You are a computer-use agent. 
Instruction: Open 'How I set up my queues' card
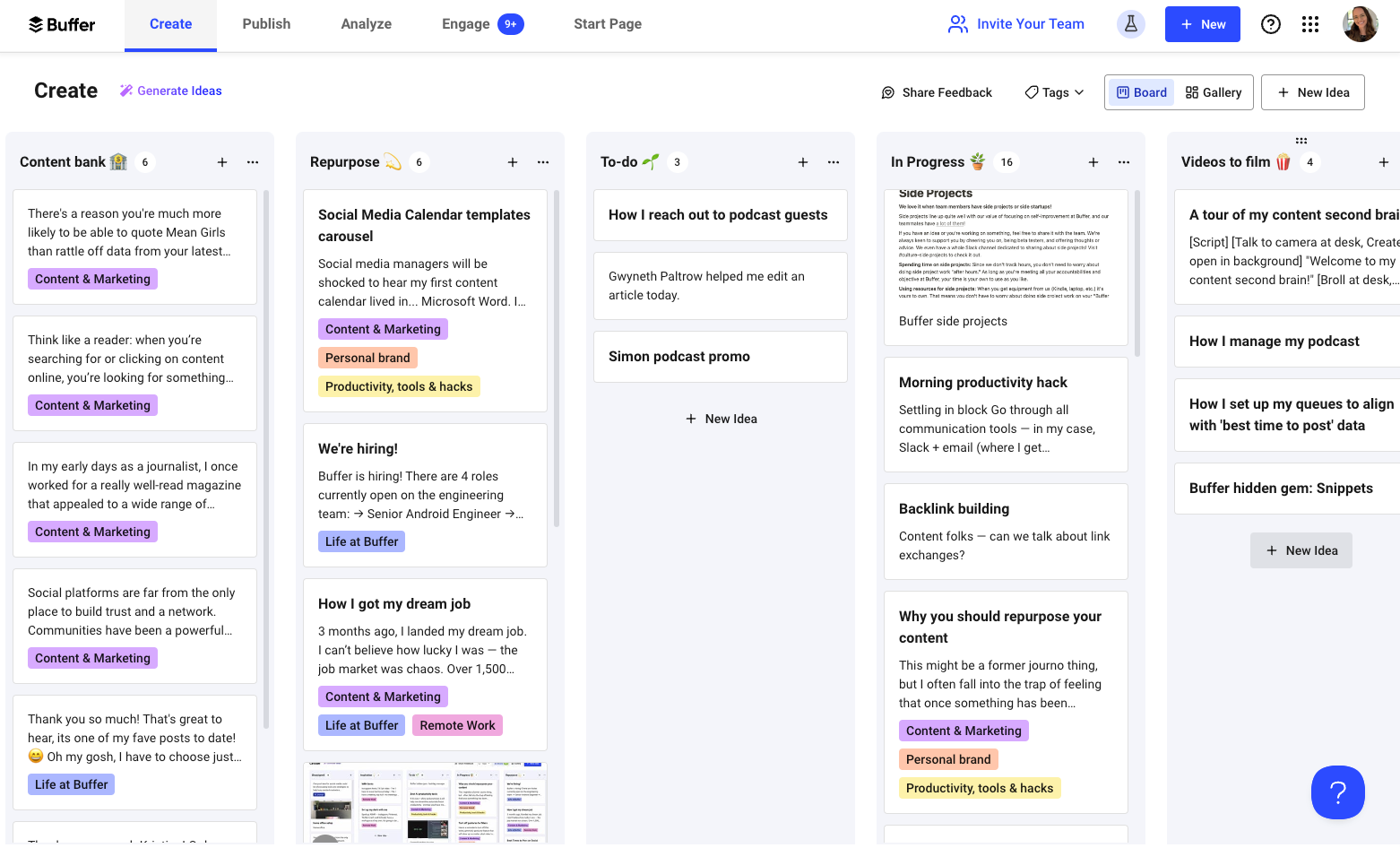coord(1288,415)
